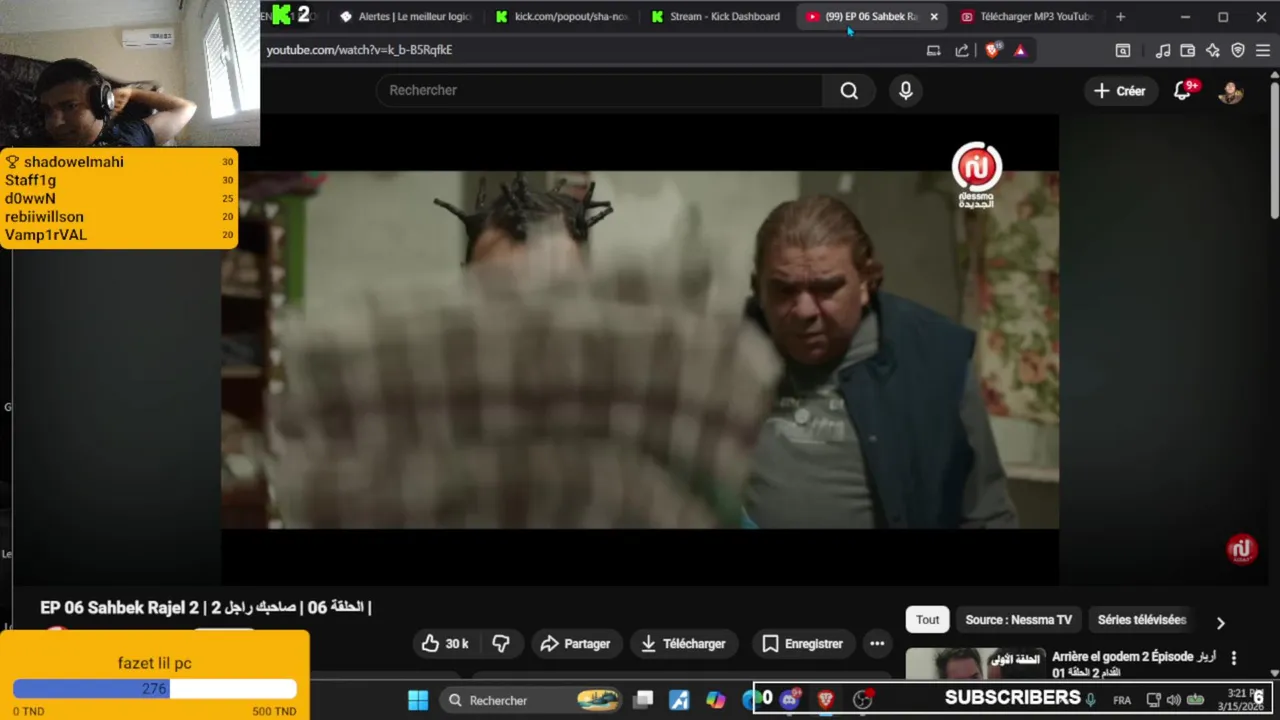This screenshot has height=720, width=1280.
Task: Switch to Télécharger MP3 YouTube tab
Action: click(x=1028, y=17)
